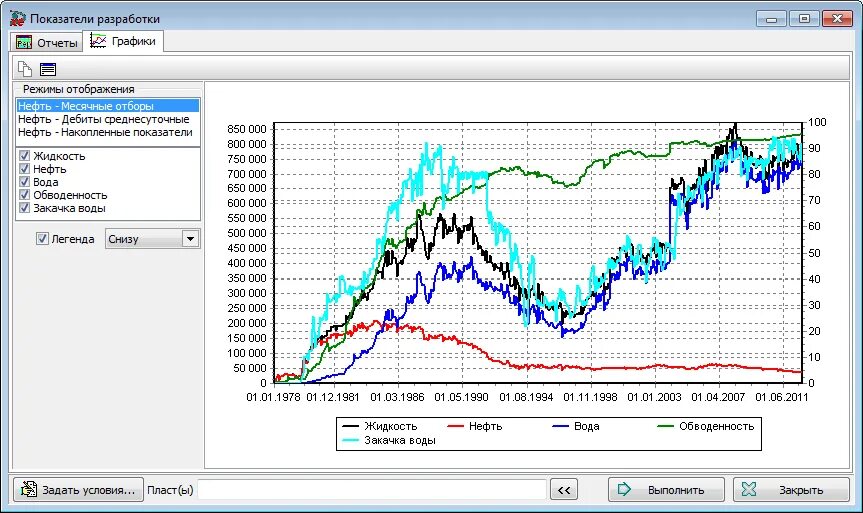Screen dimensions: 863x513
Task: Click the 01.06.2011 date axis label
Action: click(x=782, y=397)
